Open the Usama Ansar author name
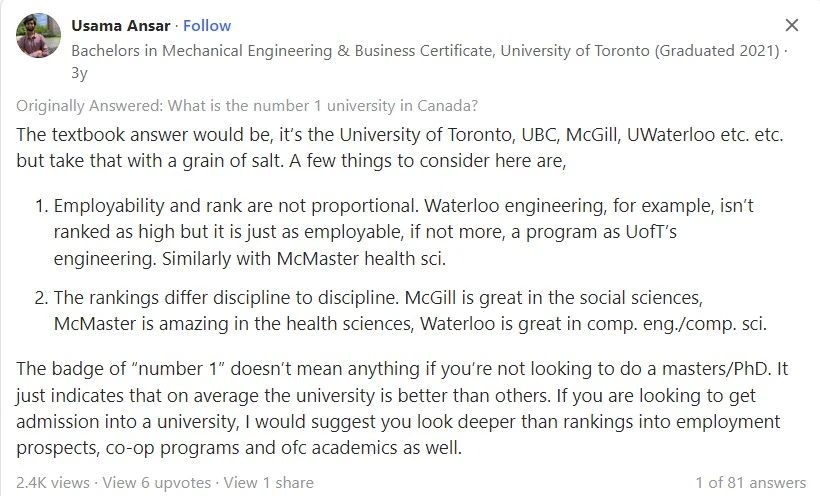 coord(121,26)
